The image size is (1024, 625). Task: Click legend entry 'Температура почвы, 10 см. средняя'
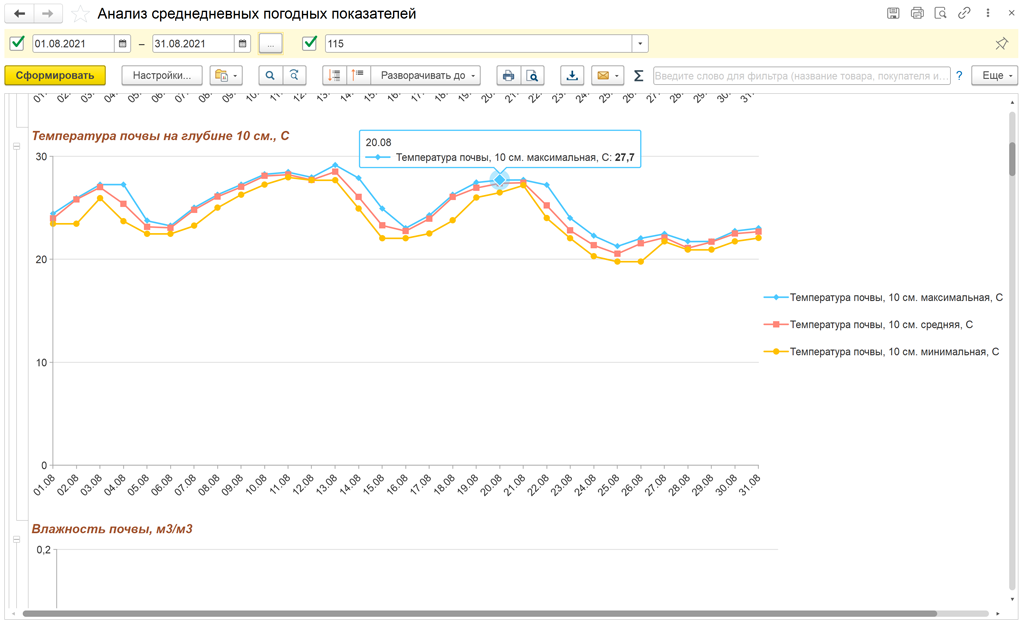[880, 325]
